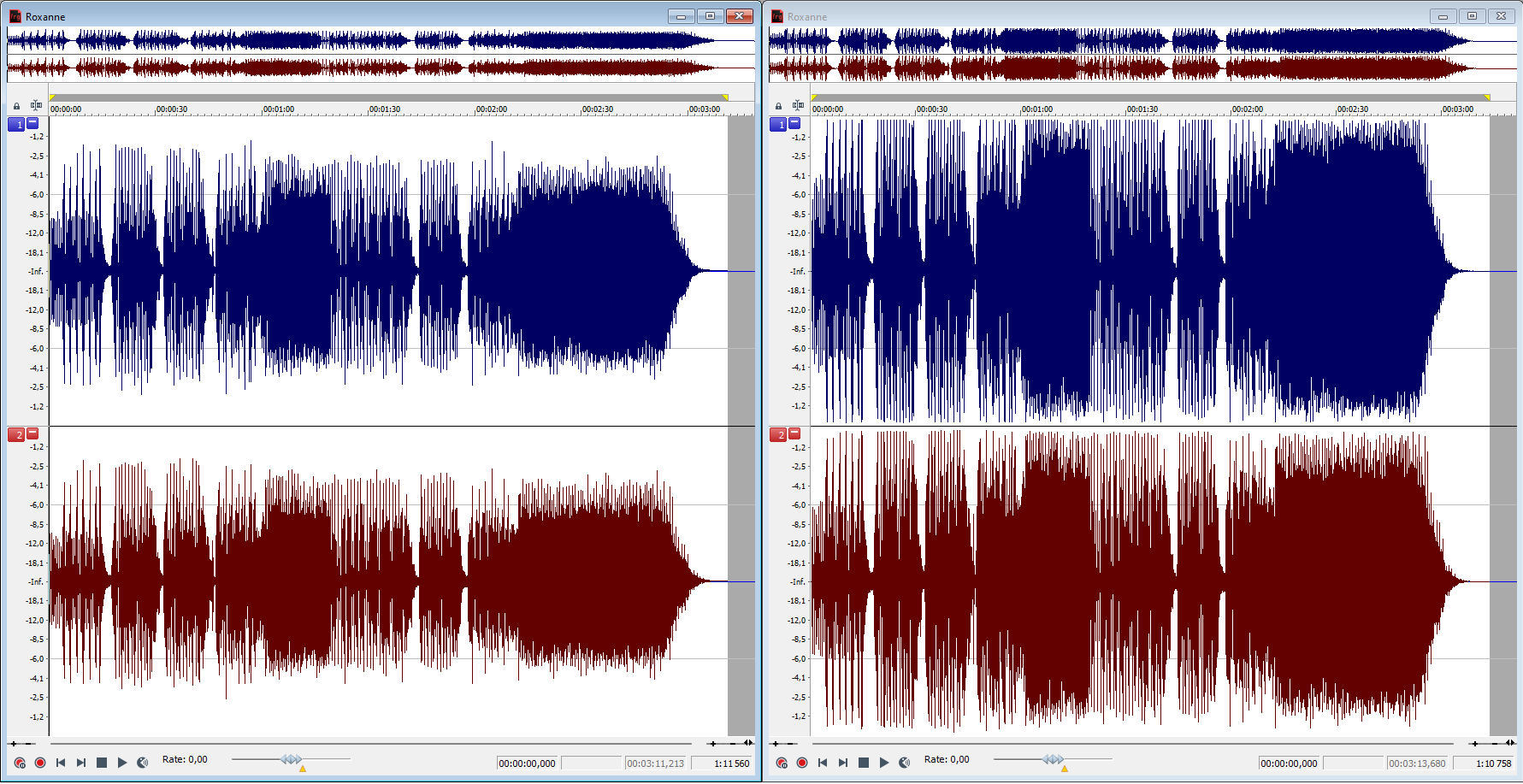Collapse channel 1 in the left window

pos(33,123)
